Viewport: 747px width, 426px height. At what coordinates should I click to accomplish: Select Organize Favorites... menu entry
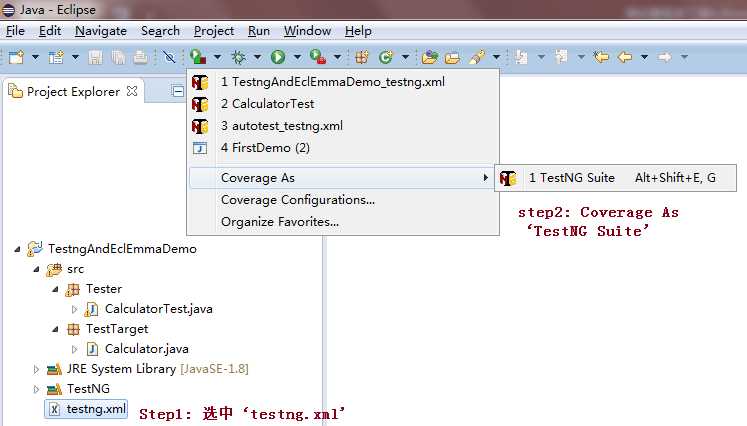tap(343, 222)
